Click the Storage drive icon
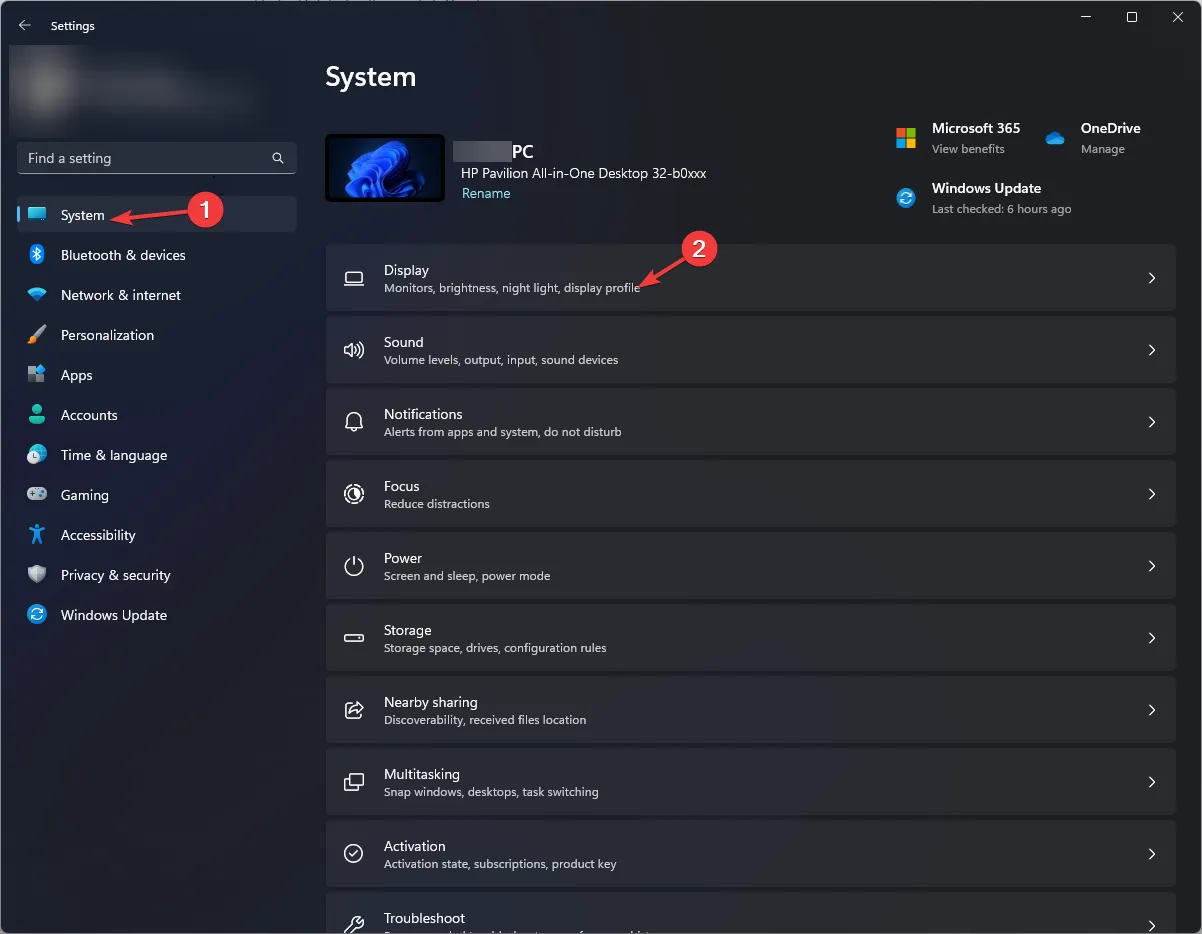1202x934 pixels. pyautogui.click(x=354, y=638)
